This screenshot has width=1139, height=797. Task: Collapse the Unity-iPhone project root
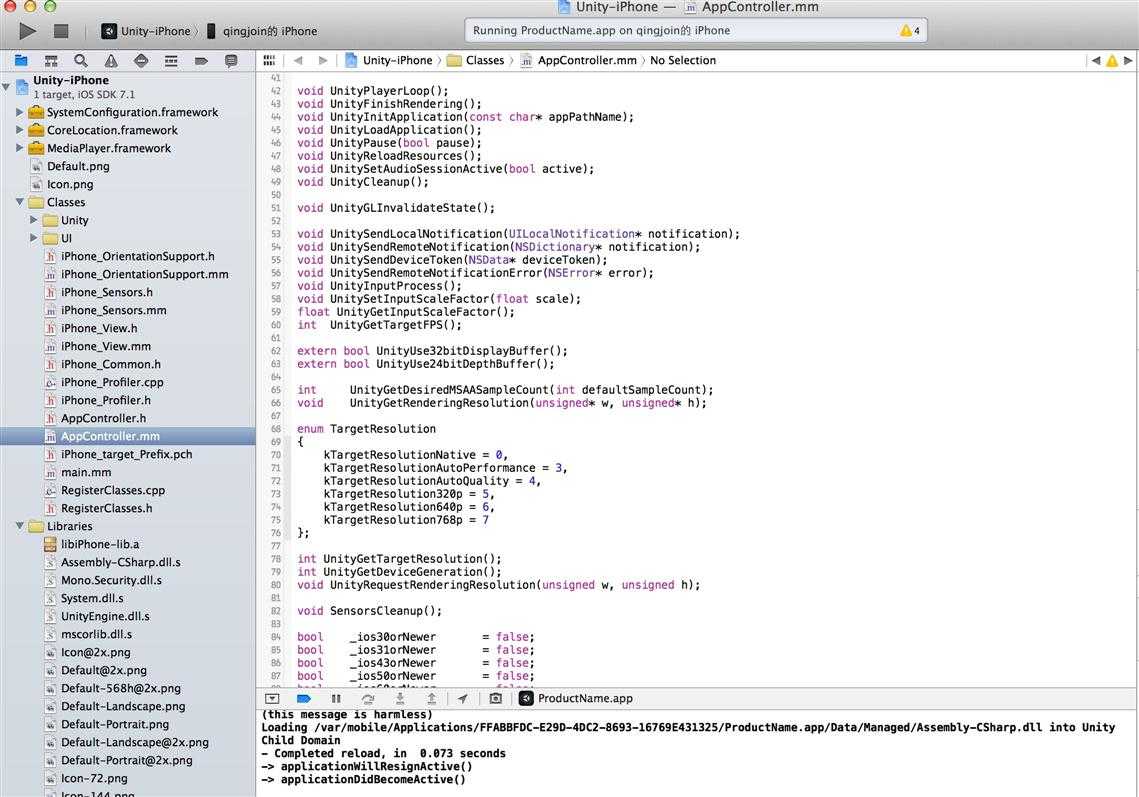[x=6, y=86]
